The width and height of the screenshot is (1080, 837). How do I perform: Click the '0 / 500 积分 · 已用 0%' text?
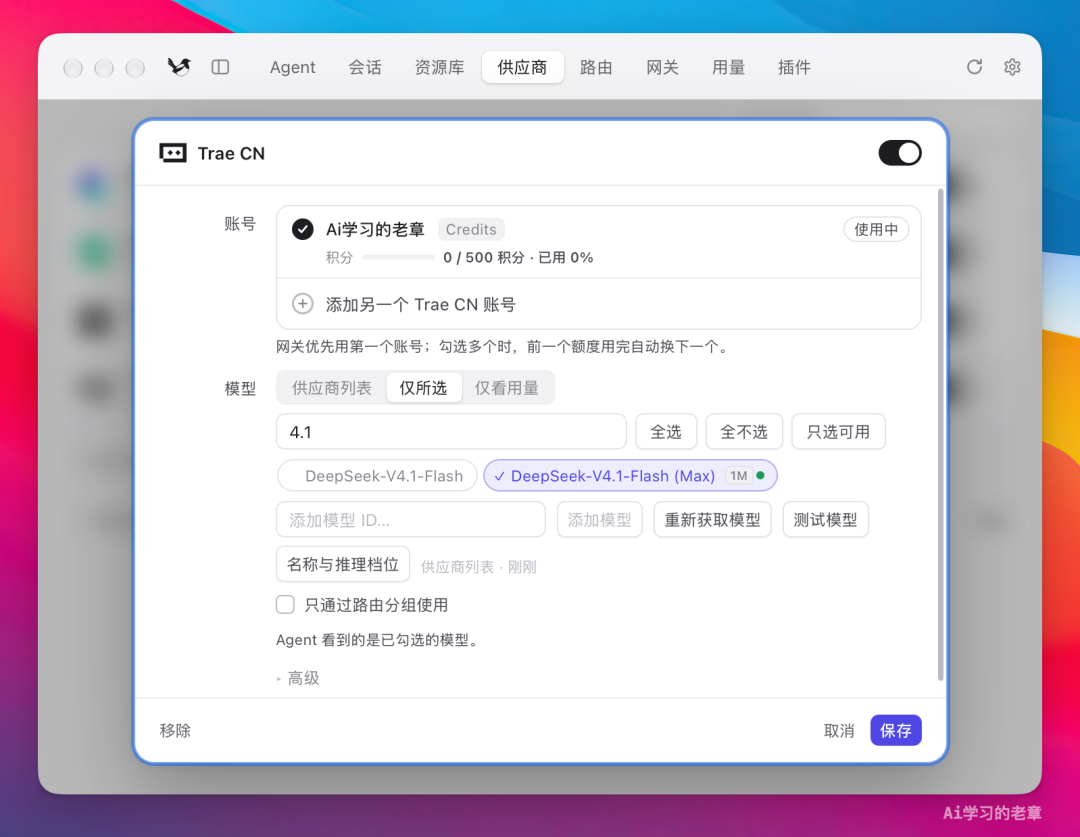pyautogui.click(x=518, y=258)
